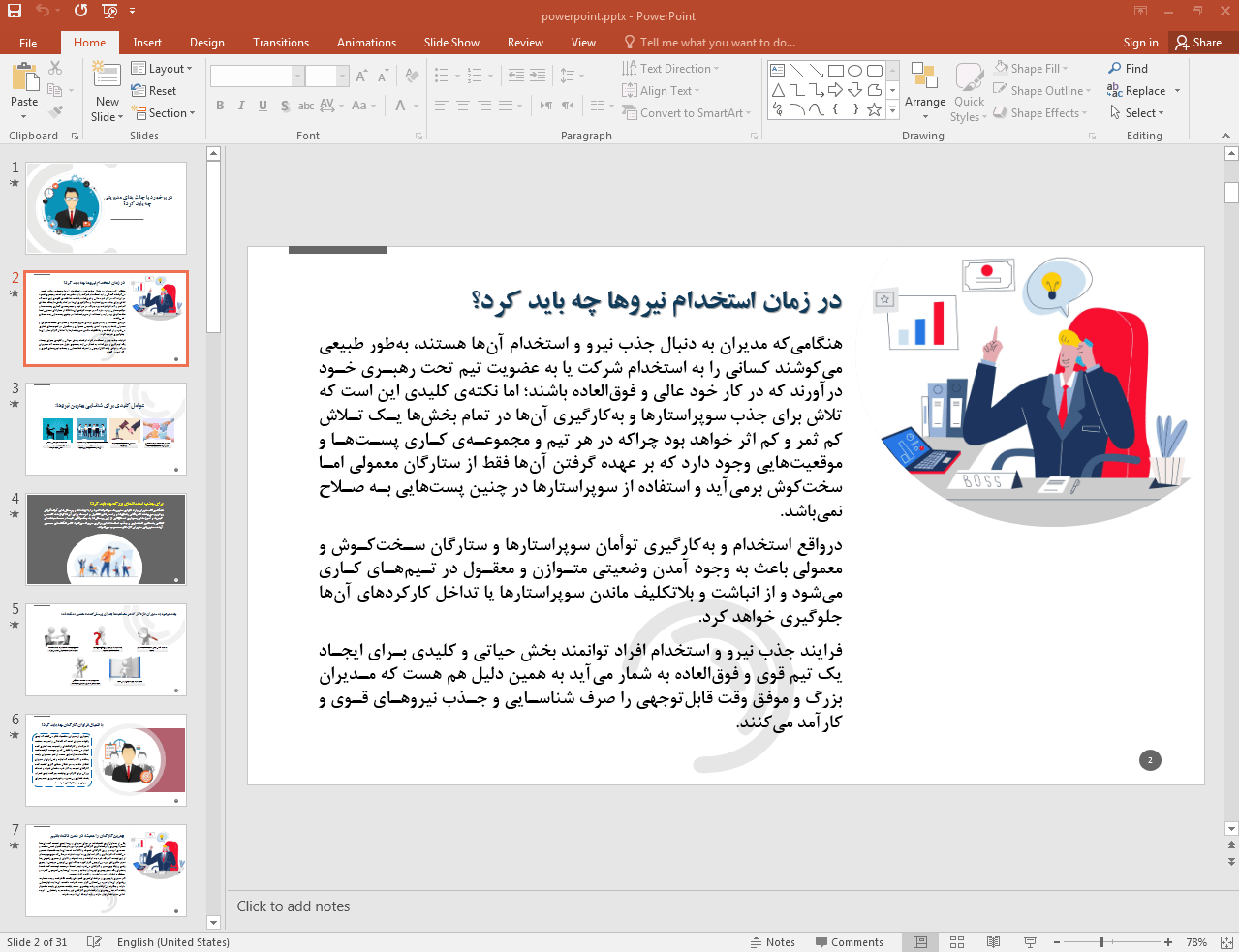The width and height of the screenshot is (1239, 952).
Task: Switch to the Design tab
Action: coord(206,43)
